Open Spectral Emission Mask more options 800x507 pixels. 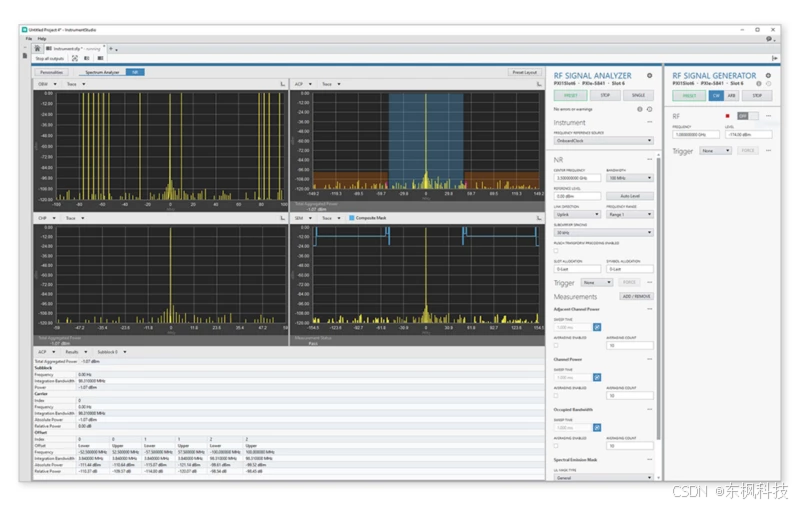coord(649,460)
